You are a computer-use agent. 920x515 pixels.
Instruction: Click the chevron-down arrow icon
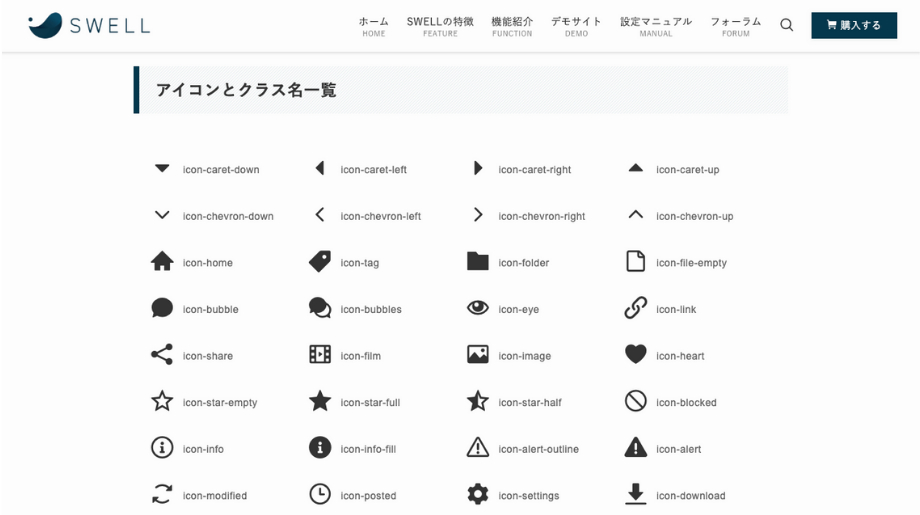(x=162, y=215)
